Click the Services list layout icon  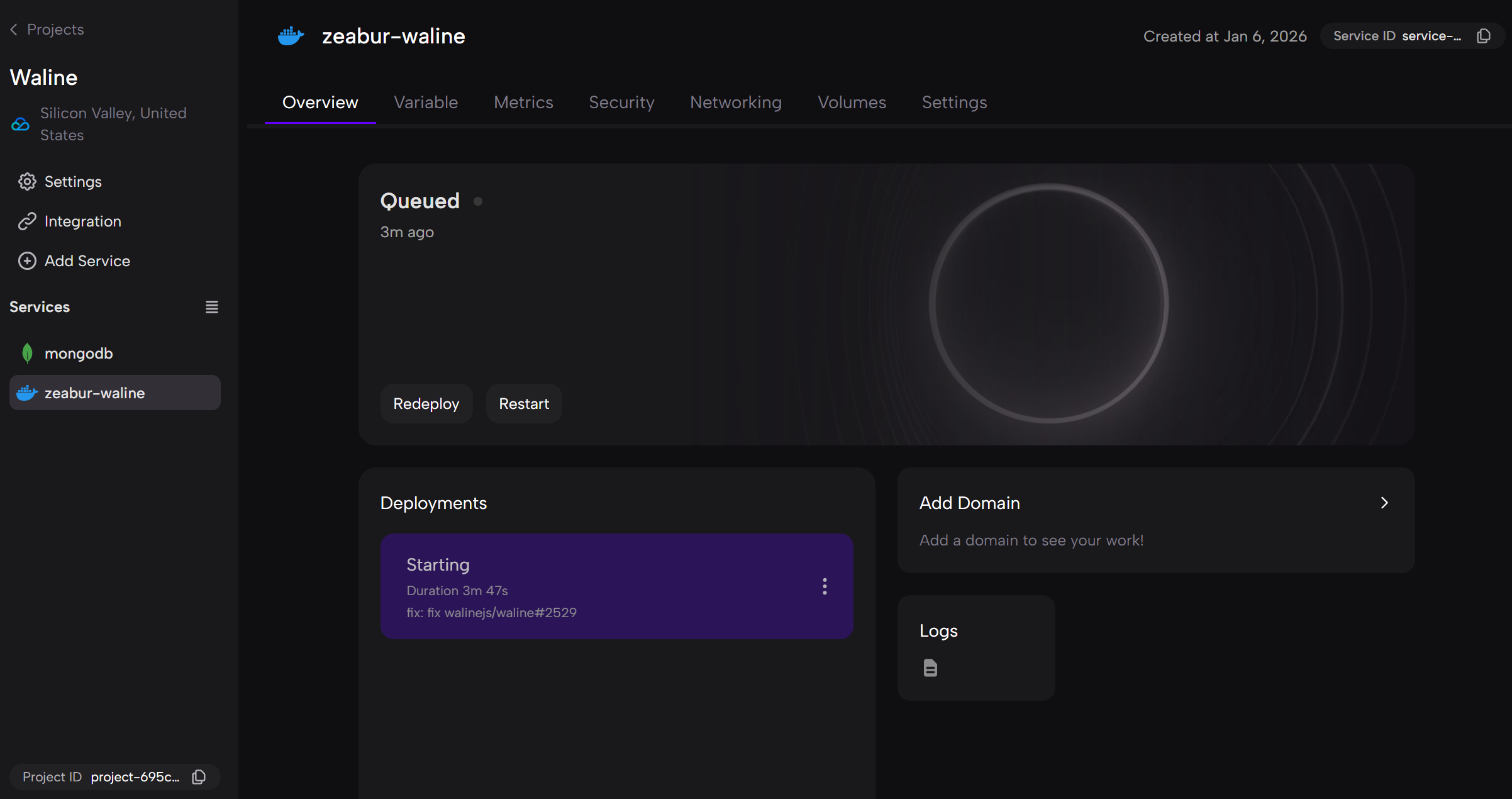(x=212, y=307)
